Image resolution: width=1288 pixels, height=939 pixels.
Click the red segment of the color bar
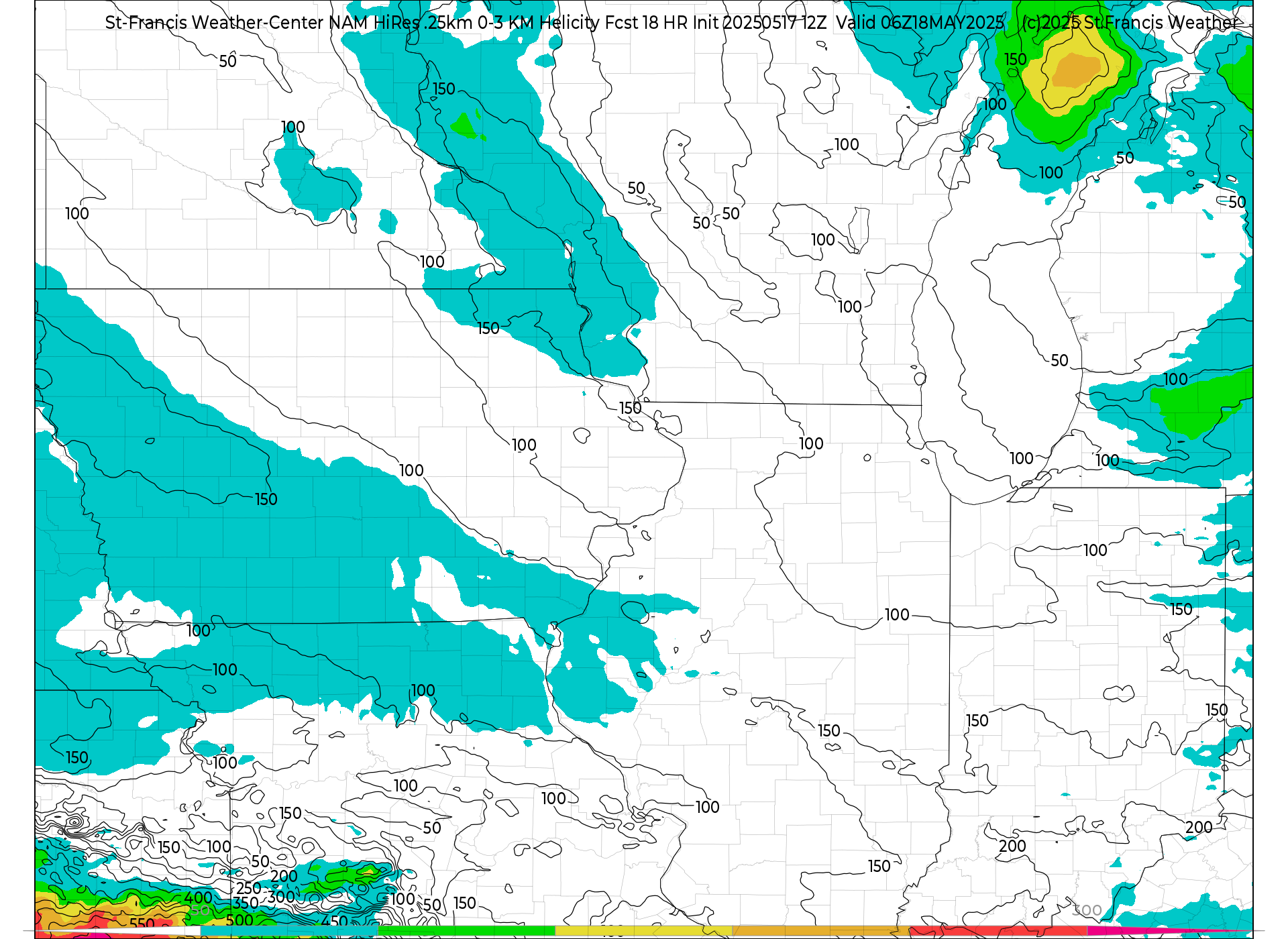click(998, 931)
